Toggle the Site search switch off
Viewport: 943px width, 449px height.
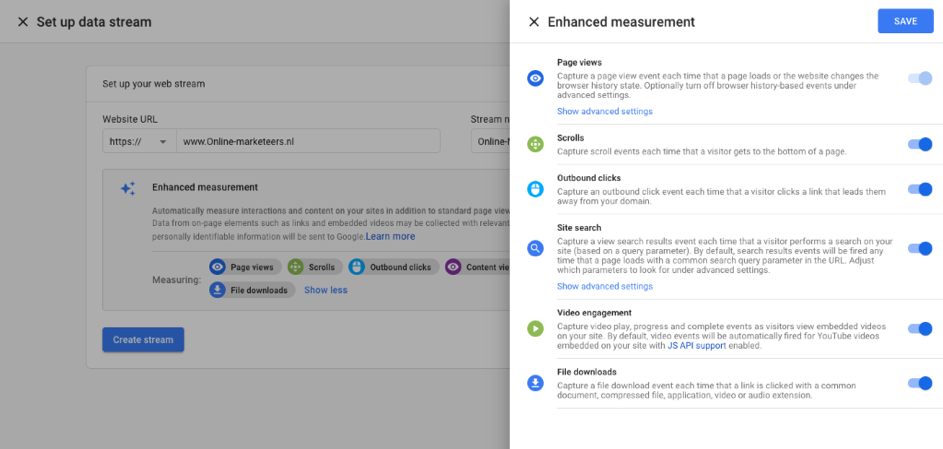coord(919,248)
